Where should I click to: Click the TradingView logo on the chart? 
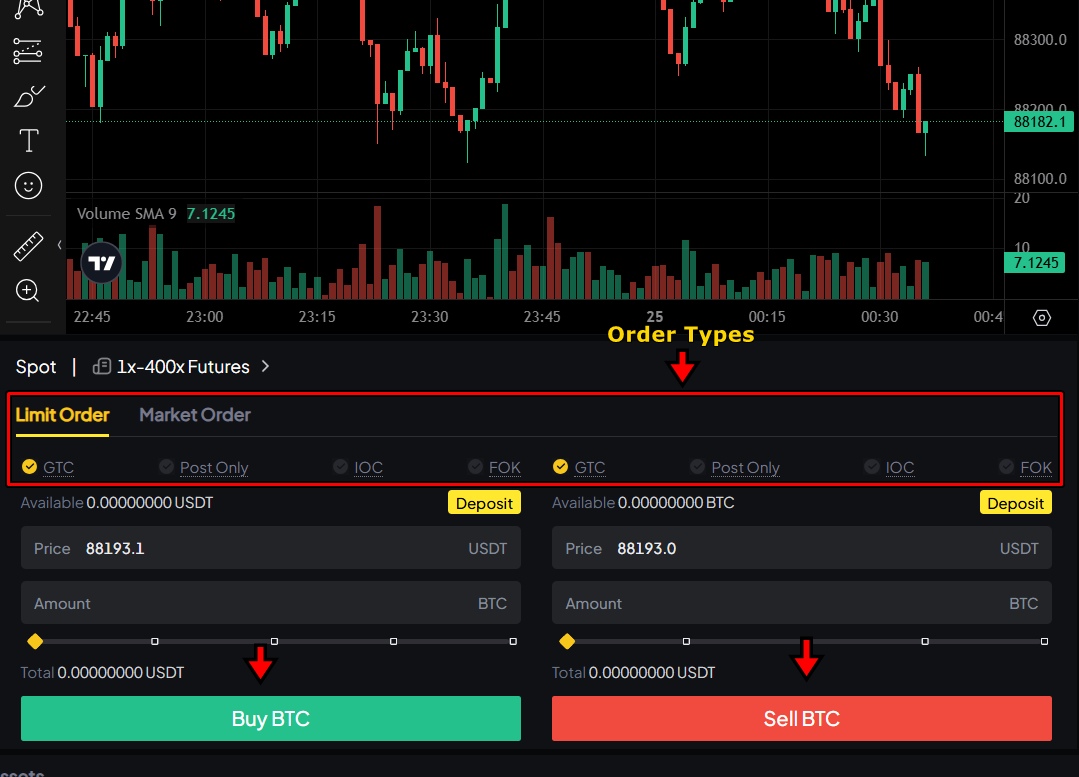click(102, 263)
